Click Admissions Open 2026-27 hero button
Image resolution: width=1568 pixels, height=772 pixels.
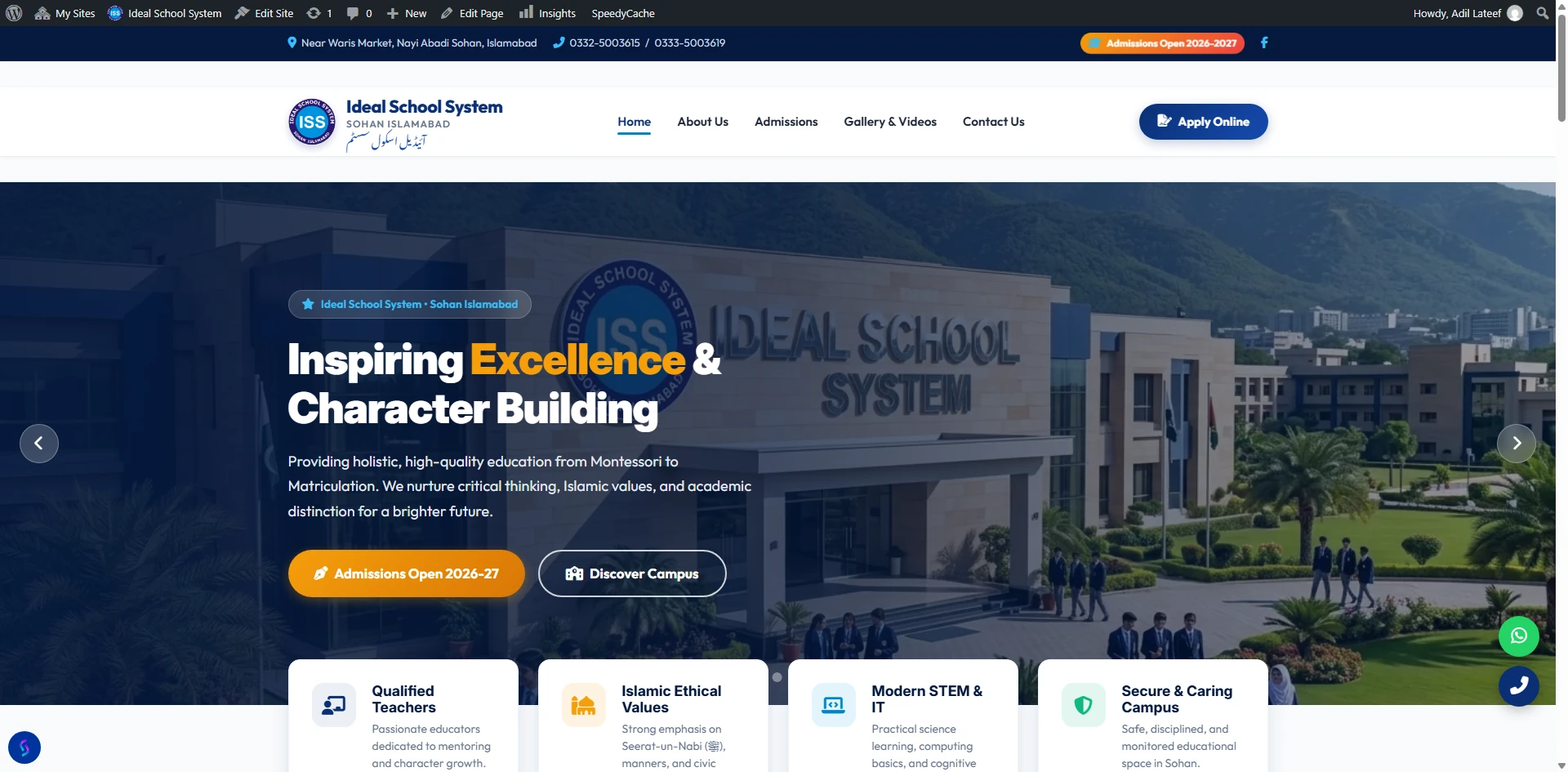[406, 573]
